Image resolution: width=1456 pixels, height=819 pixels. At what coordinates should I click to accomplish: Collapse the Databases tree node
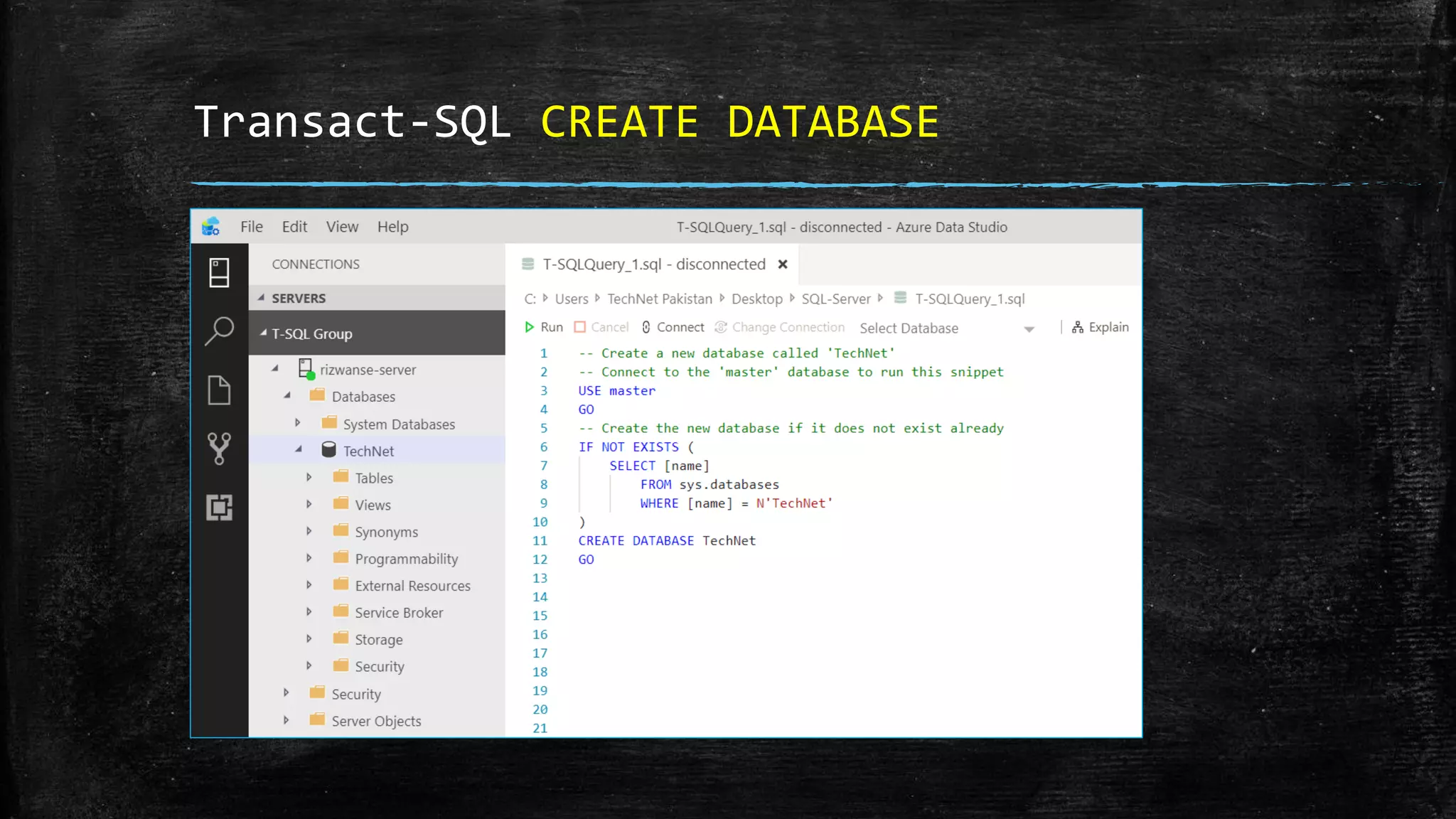[x=287, y=395]
